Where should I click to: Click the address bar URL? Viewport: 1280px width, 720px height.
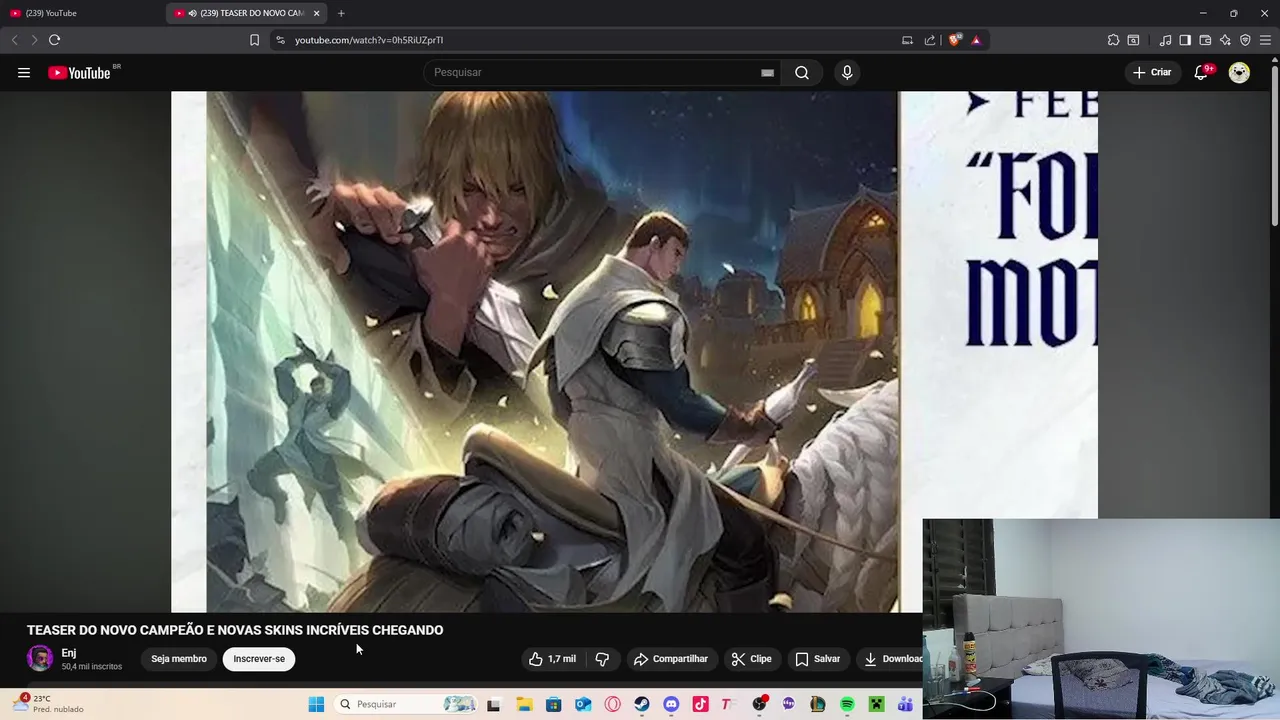click(x=369, y=40)
